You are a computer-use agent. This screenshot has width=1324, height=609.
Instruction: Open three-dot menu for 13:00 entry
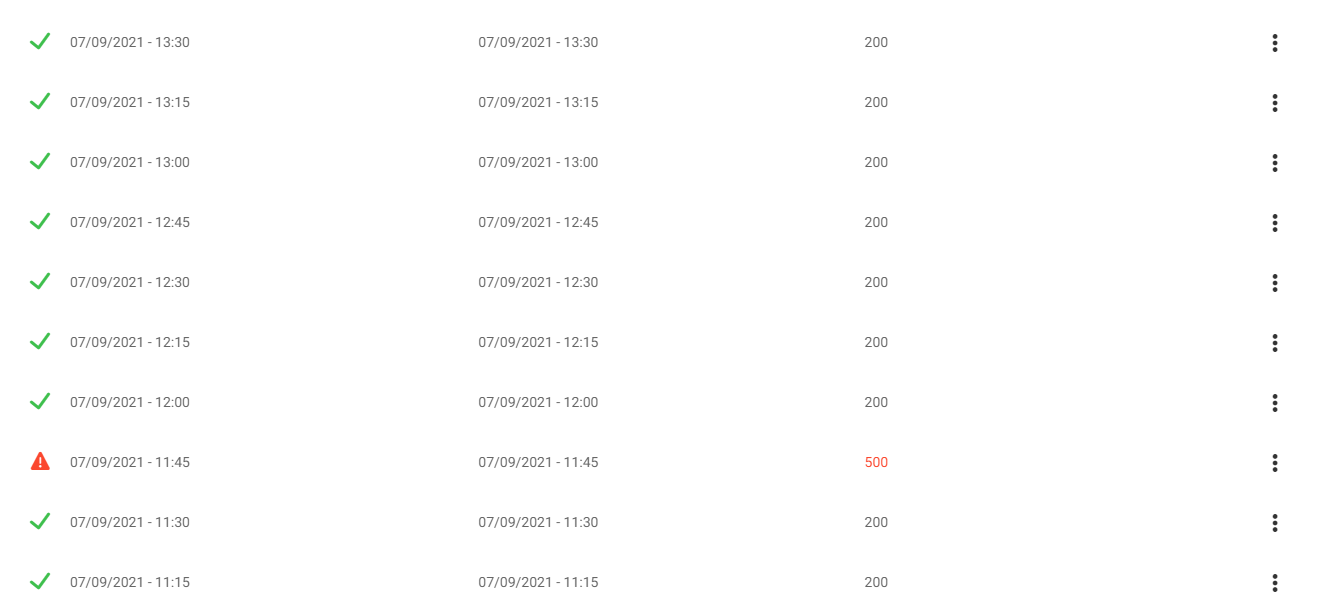pyautogui.click(x=1274, y=163)
